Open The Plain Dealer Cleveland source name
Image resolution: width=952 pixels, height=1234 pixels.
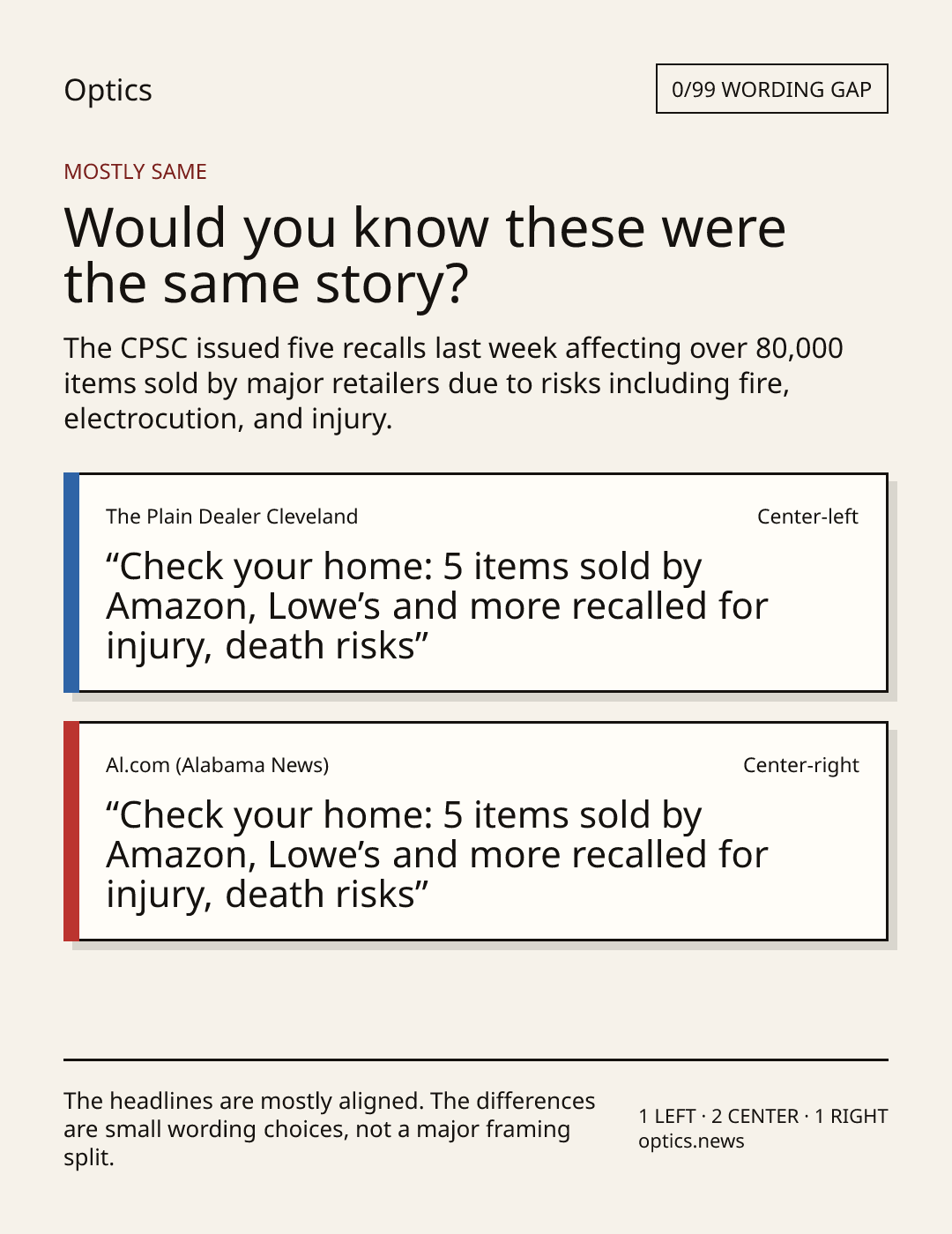coord(232,517)
